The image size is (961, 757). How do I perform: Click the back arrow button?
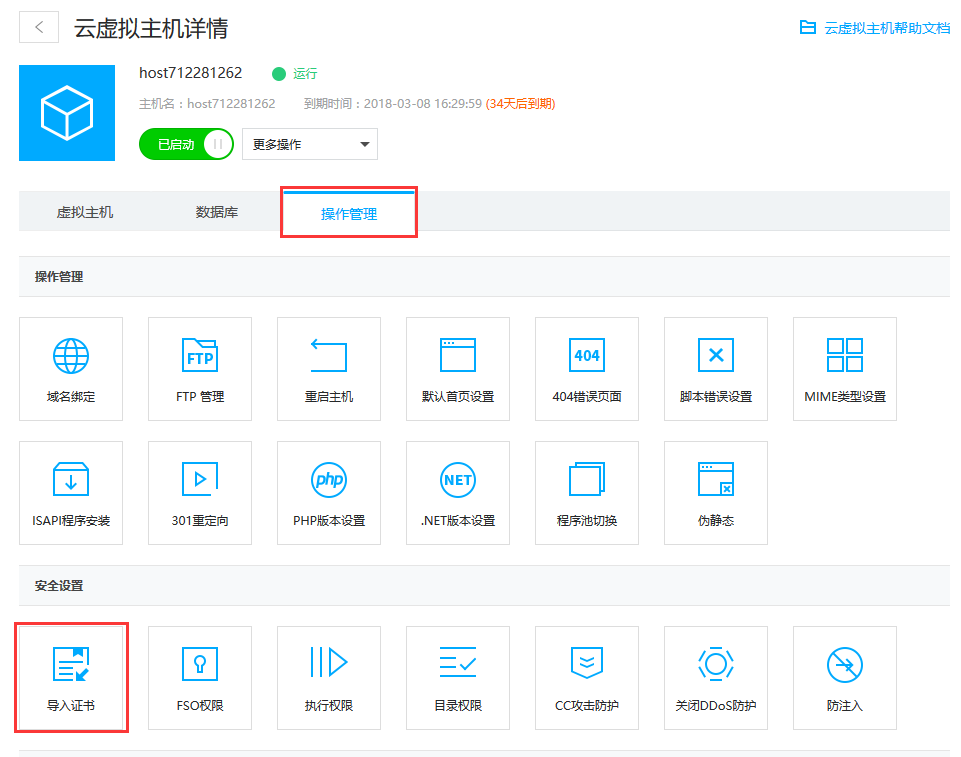39,27
